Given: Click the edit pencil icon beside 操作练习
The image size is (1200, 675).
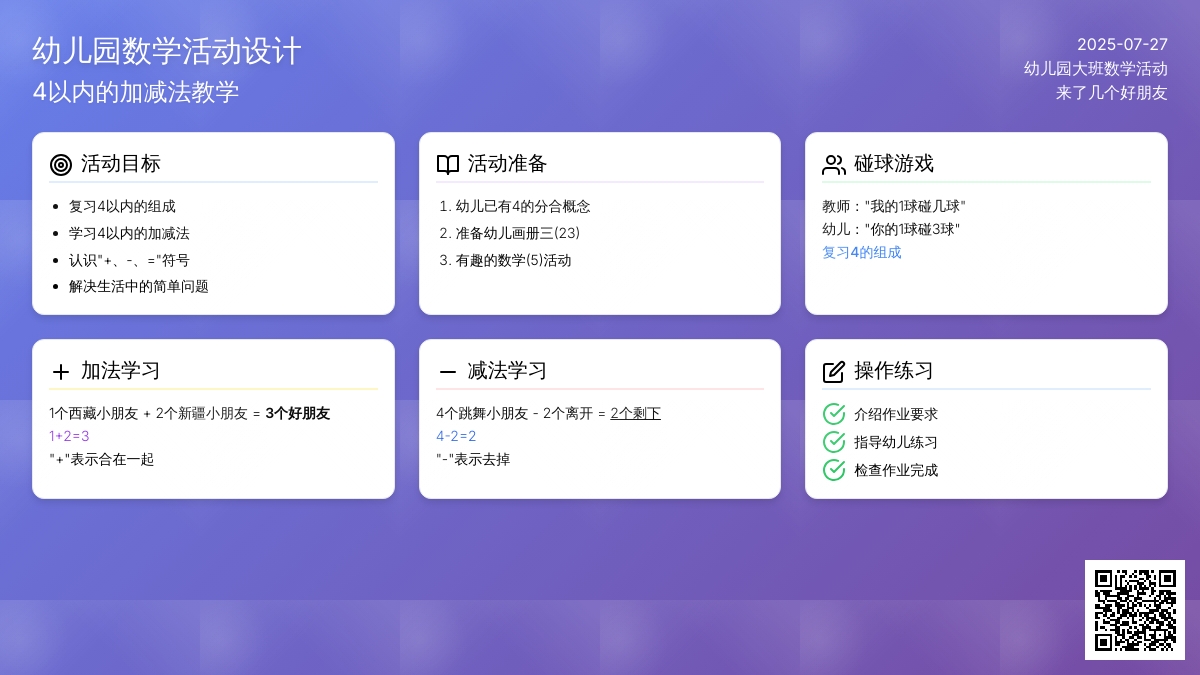Looking at the screenshot, I should click(x=834, y=372).
